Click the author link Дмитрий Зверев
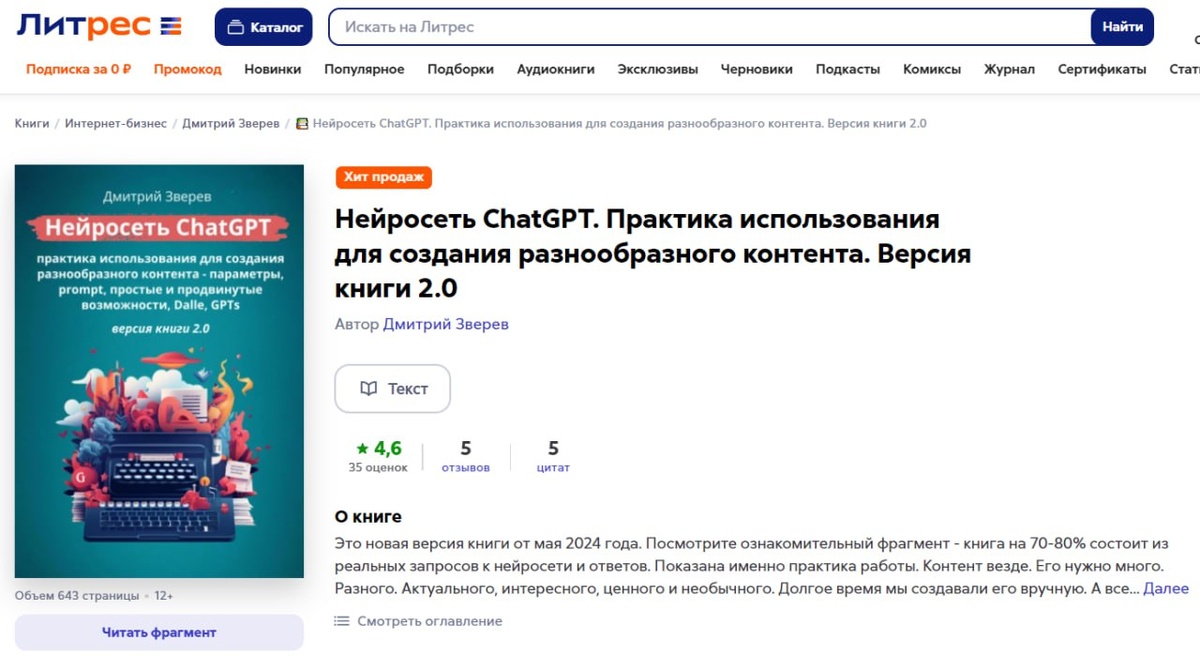Viewport: 1200px width, 656px height. 446,324
